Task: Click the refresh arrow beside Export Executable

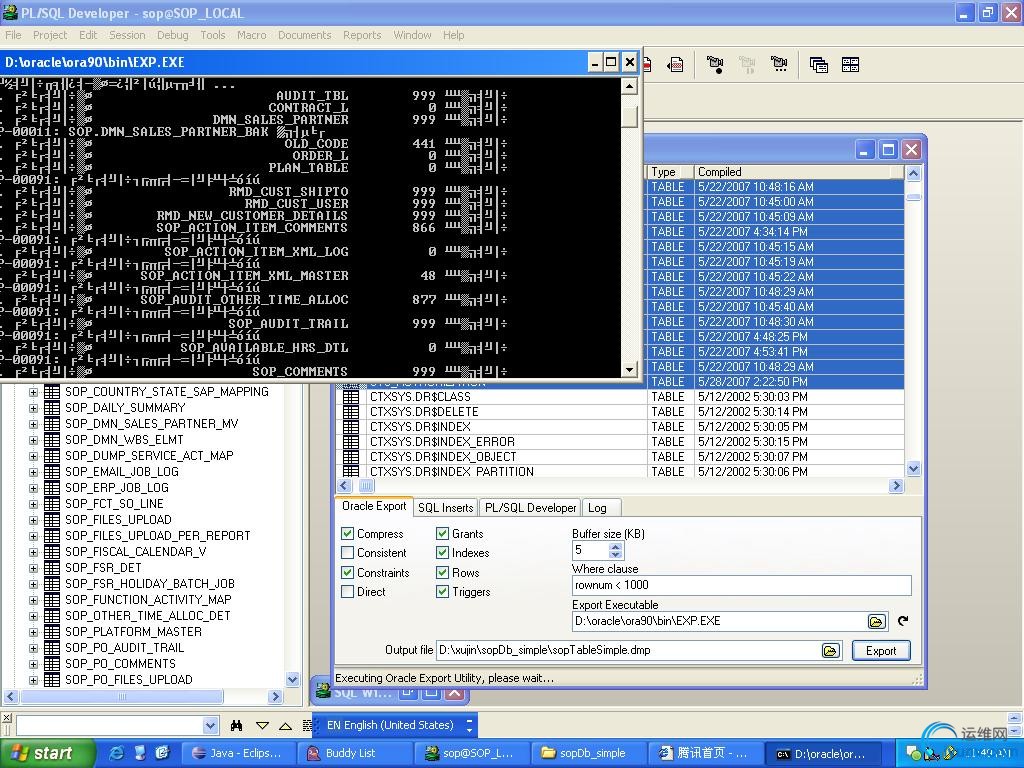Action: (x=903, y=621)
